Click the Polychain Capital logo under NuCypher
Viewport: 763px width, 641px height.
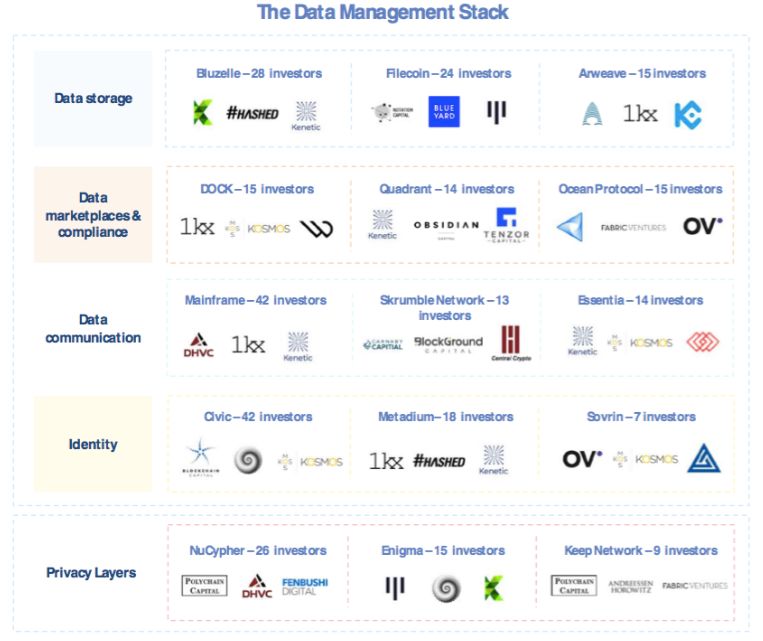click(204, 586)
